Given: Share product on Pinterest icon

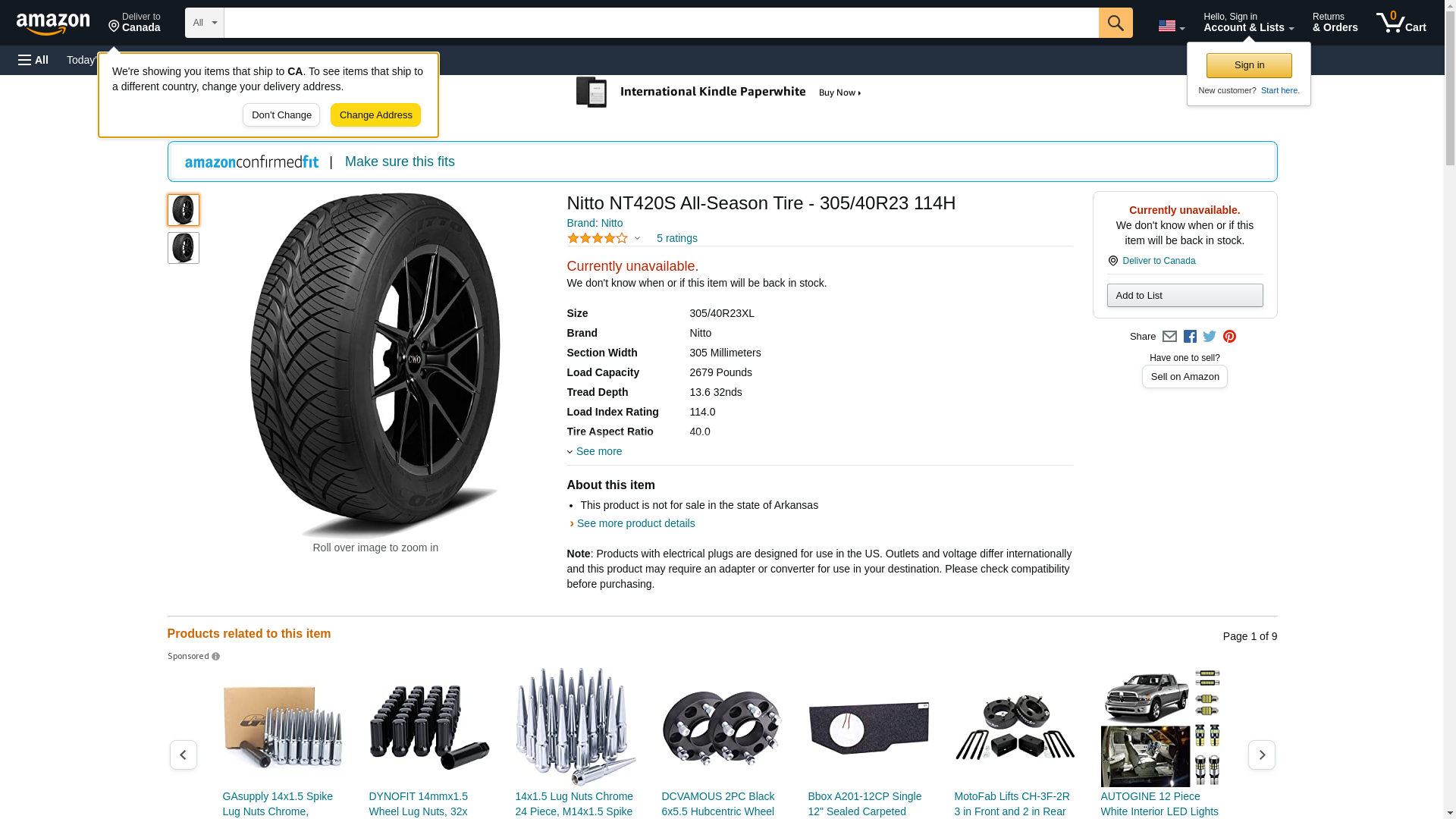Looking at the screenshot, I should (1229, 337).
